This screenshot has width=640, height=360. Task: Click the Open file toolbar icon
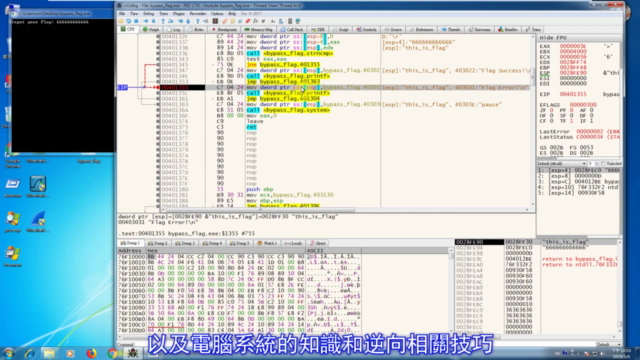[x=120, y=21]
